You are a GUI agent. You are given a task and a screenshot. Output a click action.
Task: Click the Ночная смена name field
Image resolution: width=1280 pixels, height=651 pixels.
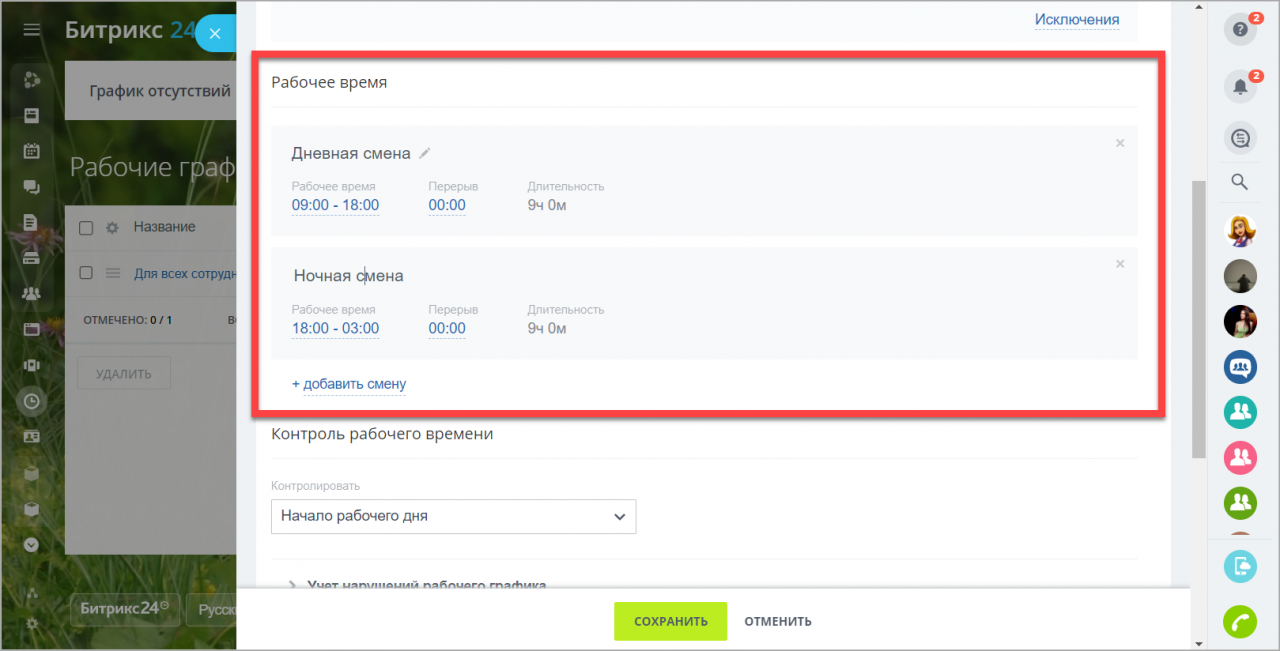[349, 276]
